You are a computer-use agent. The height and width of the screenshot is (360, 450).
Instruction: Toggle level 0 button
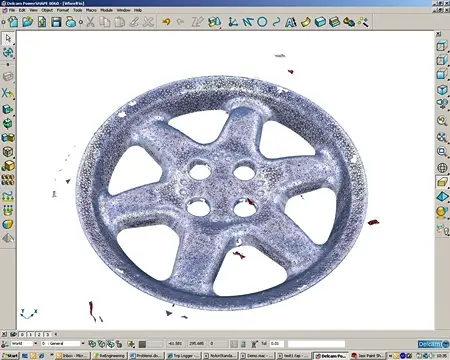[x=22, y=334]
